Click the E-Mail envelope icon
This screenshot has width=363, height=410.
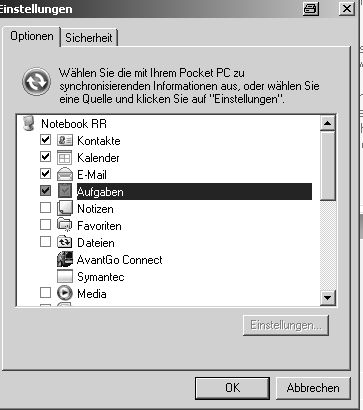[x=65, y=175]
